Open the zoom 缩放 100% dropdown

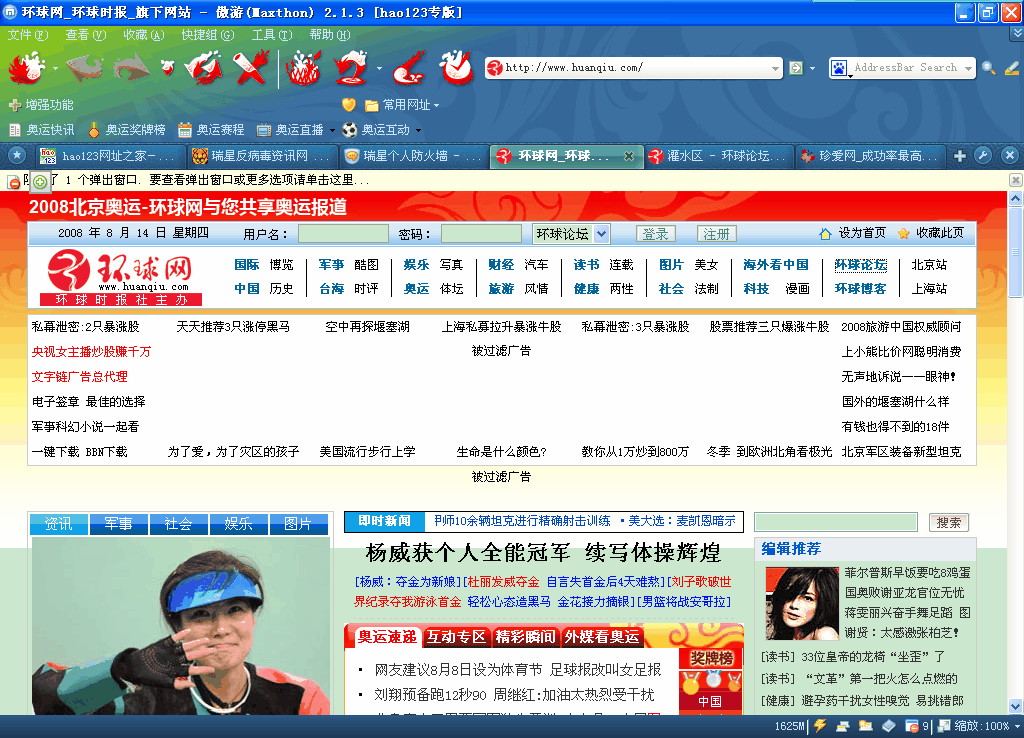[x=1017, y=726]
